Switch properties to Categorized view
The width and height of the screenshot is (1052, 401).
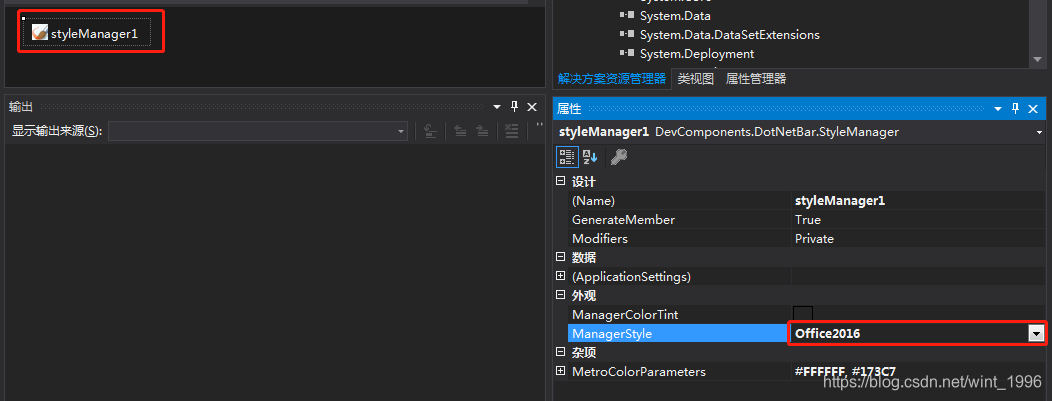[566, 157]
